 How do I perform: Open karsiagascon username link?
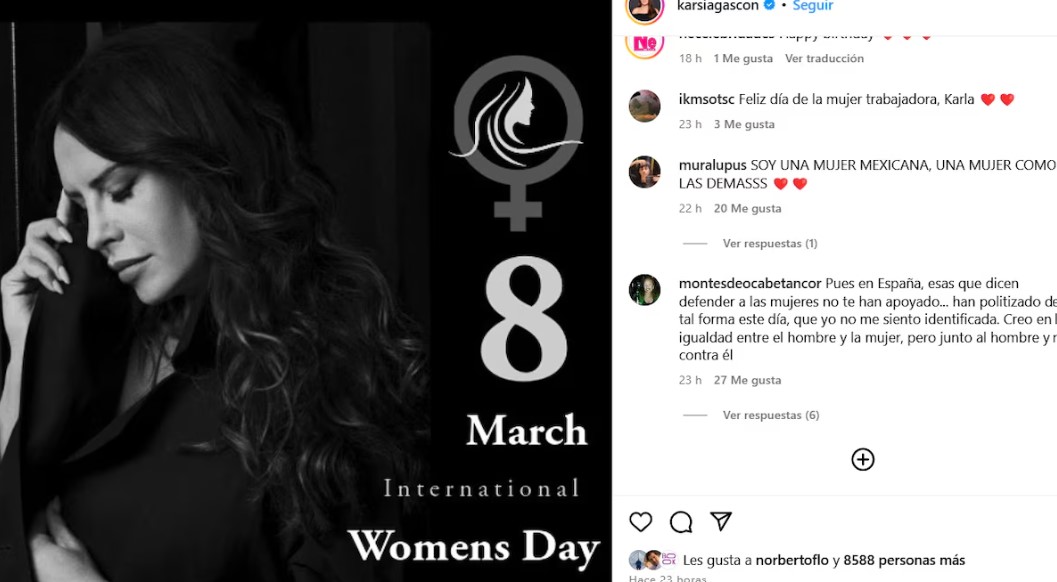tap(717, 6)
